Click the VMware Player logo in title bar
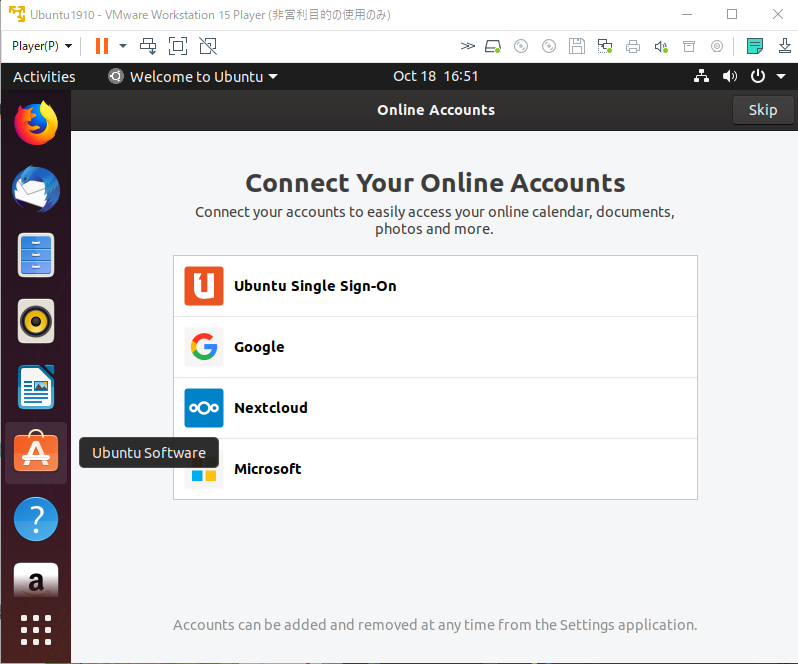 click(16, 14)
